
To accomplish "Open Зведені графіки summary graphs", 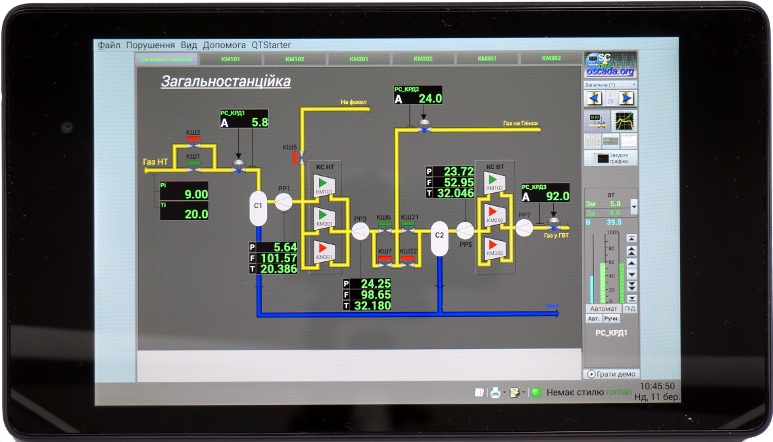I will 611,158.
